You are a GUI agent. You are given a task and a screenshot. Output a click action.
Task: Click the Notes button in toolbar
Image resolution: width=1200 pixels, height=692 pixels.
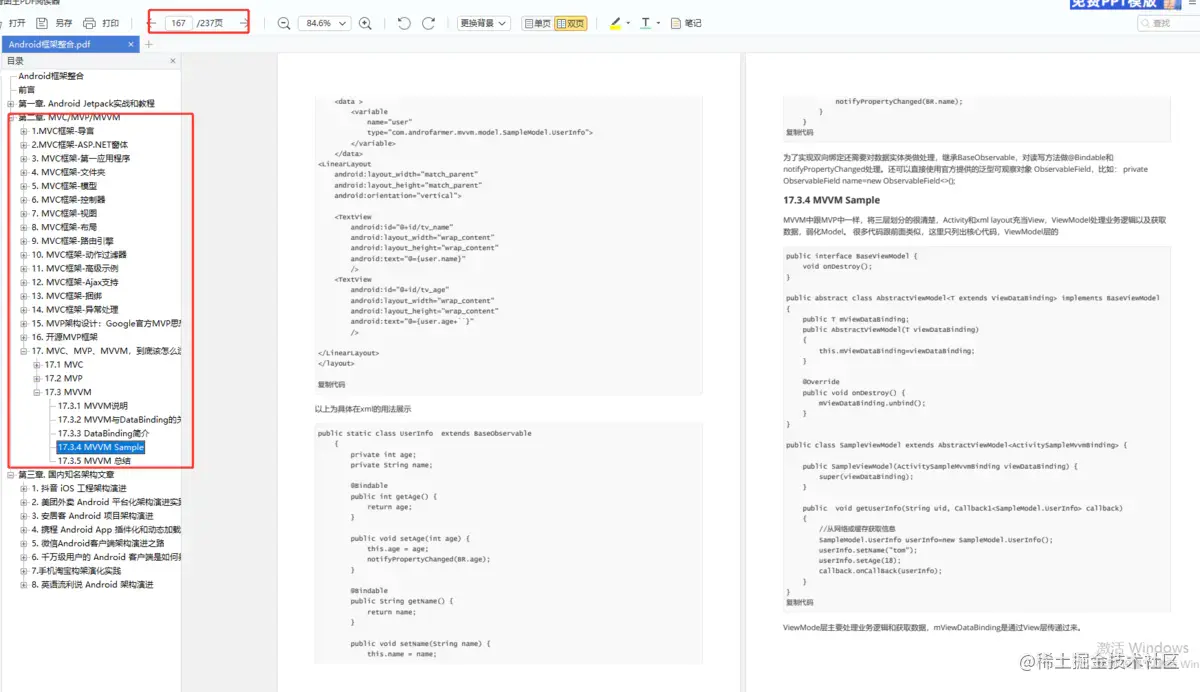686,23
